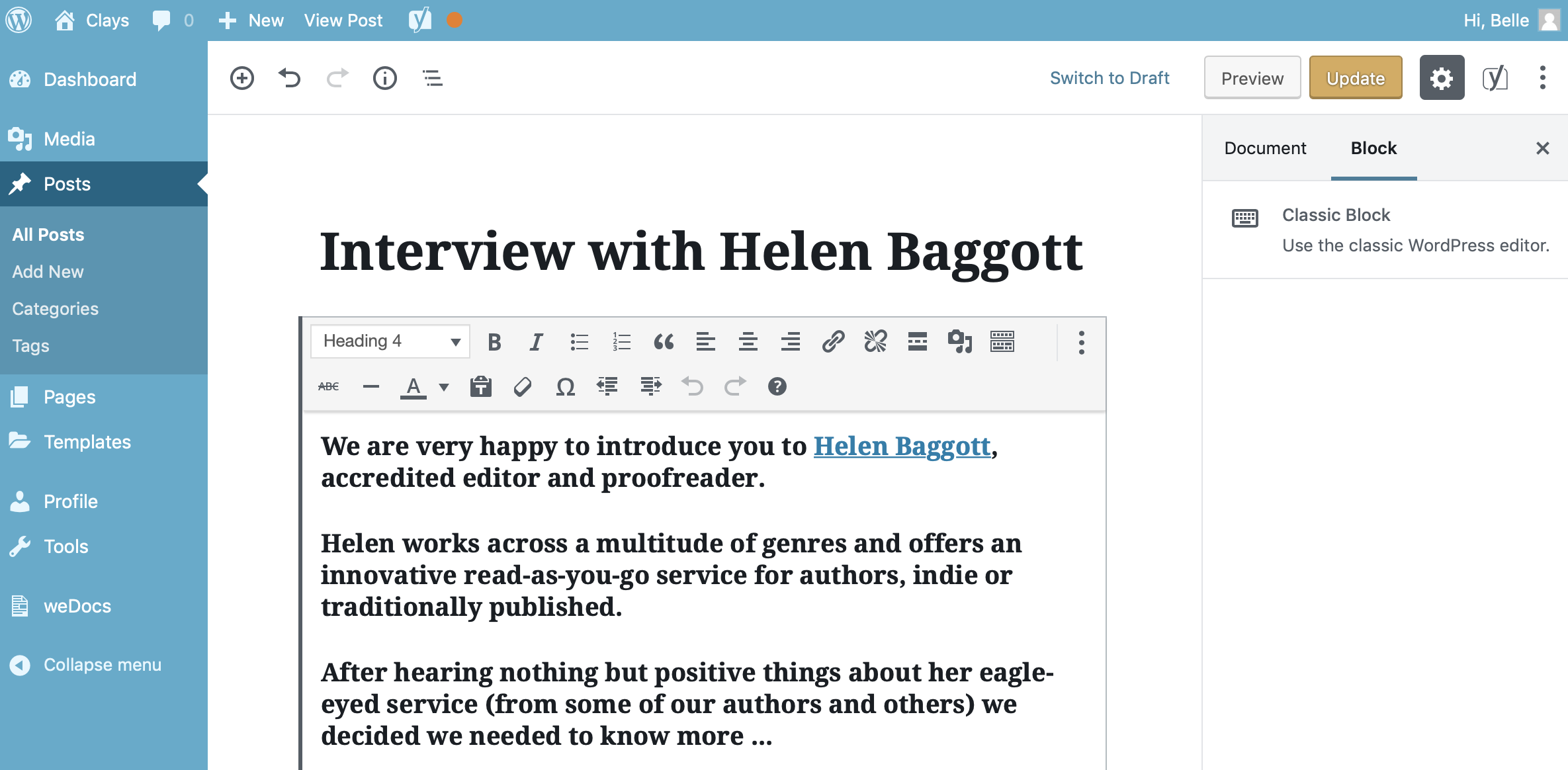Open weDocs menu
Viewport: 1568px width, 770px height.
104,606
